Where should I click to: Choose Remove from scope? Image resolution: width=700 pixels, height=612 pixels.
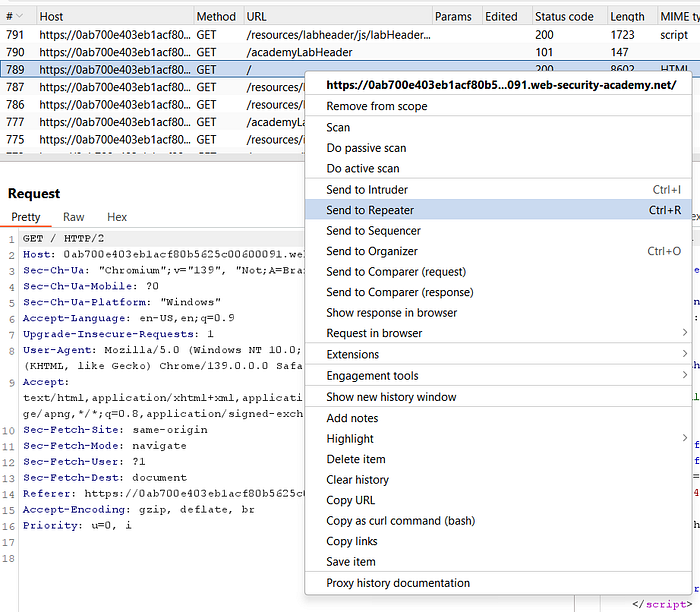pos(498,106)
